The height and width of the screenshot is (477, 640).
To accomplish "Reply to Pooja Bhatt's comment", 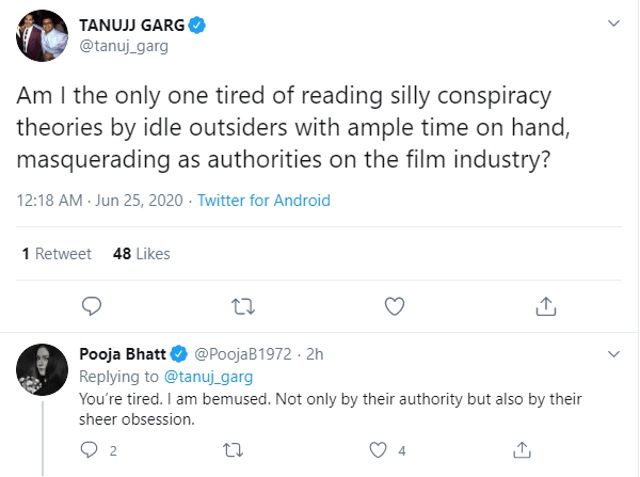I will click(89, 450).
